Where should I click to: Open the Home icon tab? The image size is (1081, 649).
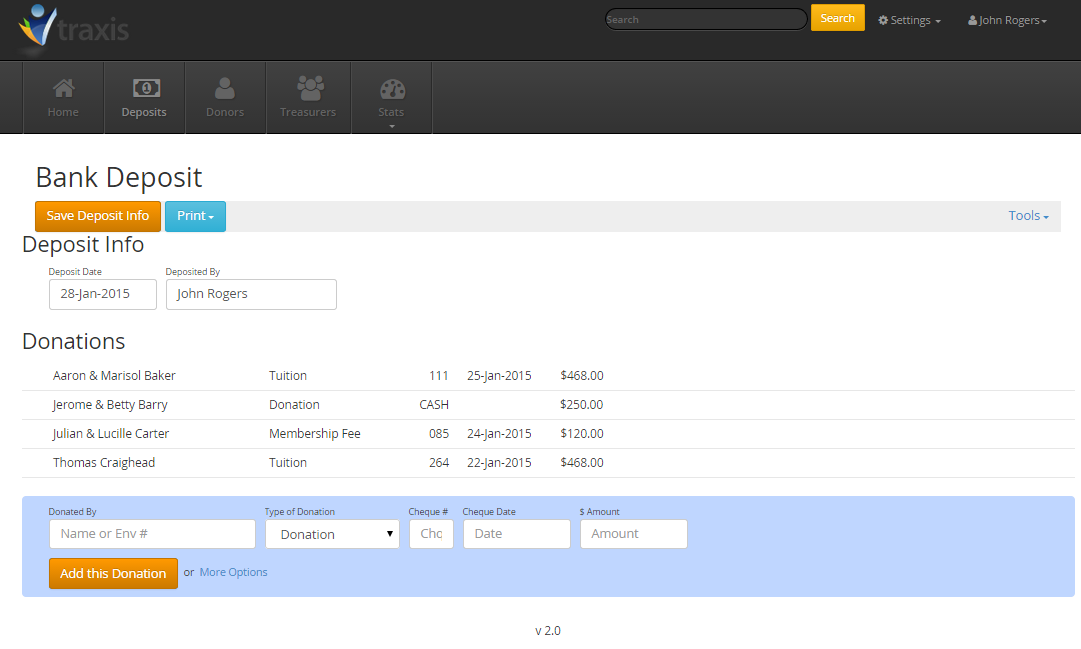[63, 88]
